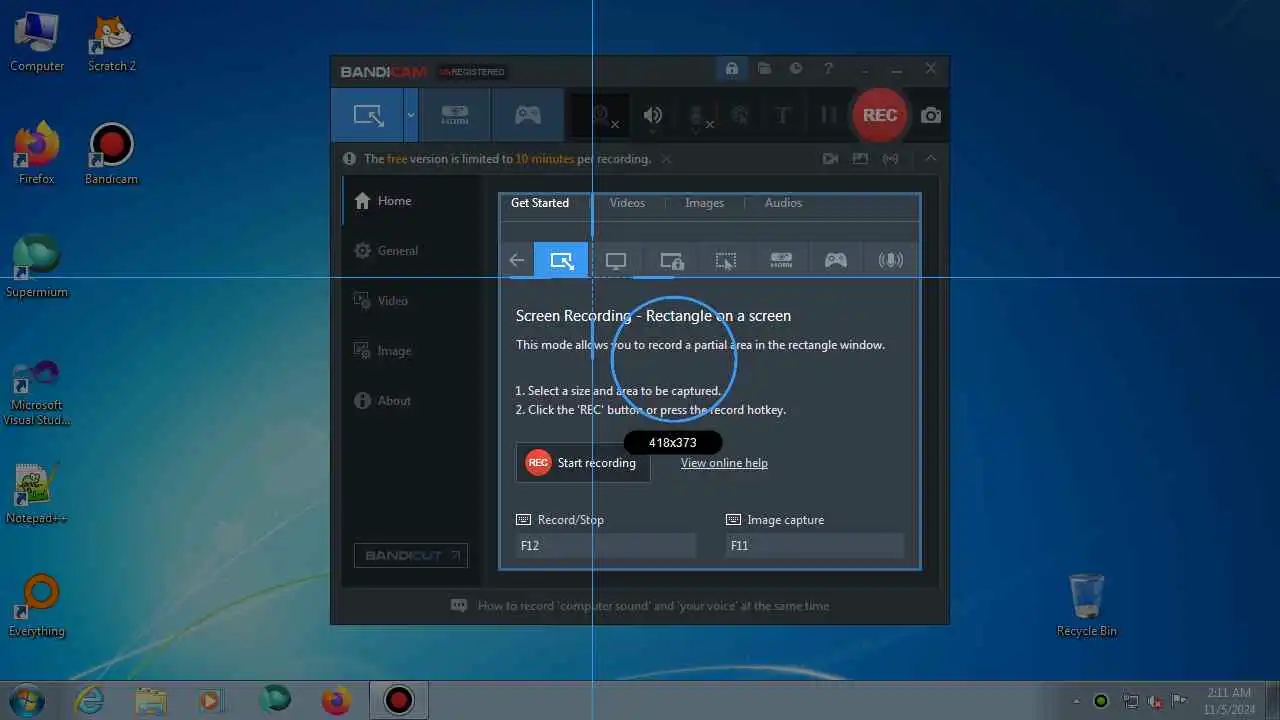Open the scheduled recording clock icon
The height and width of the screenshot is (720, 1280).
[x=796, y=69]
